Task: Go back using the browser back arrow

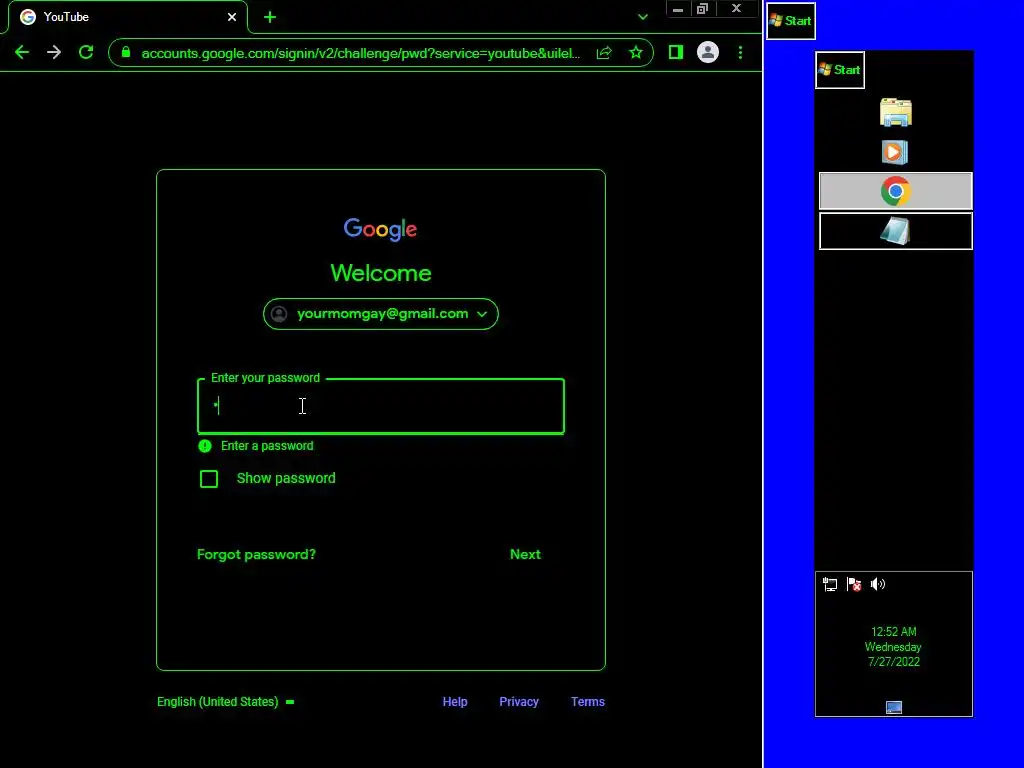Action: (22, 52)
